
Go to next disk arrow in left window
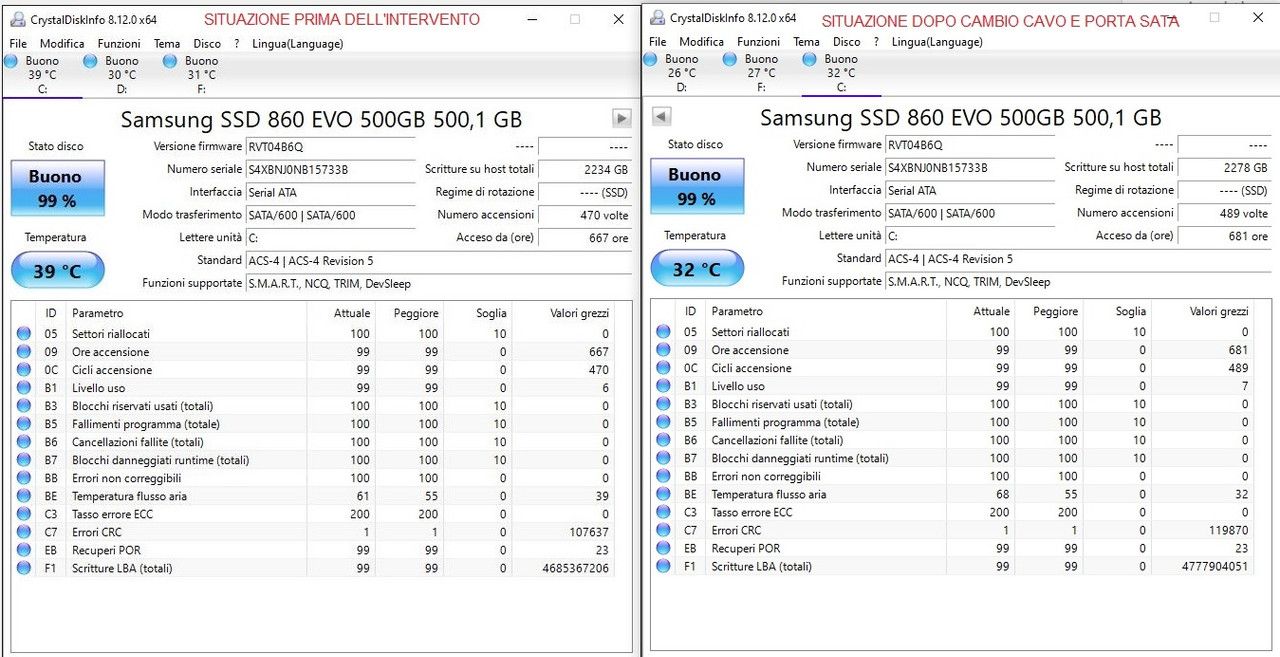coord(622,119)
